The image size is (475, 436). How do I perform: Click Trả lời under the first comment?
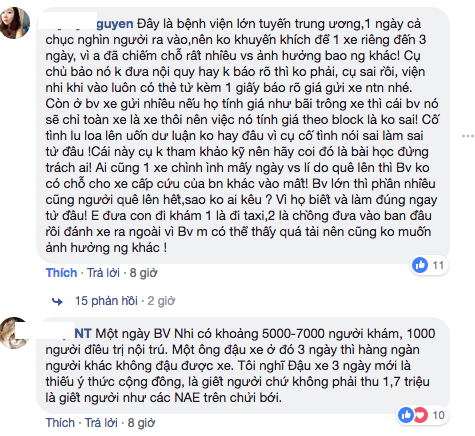coord(103,273)
